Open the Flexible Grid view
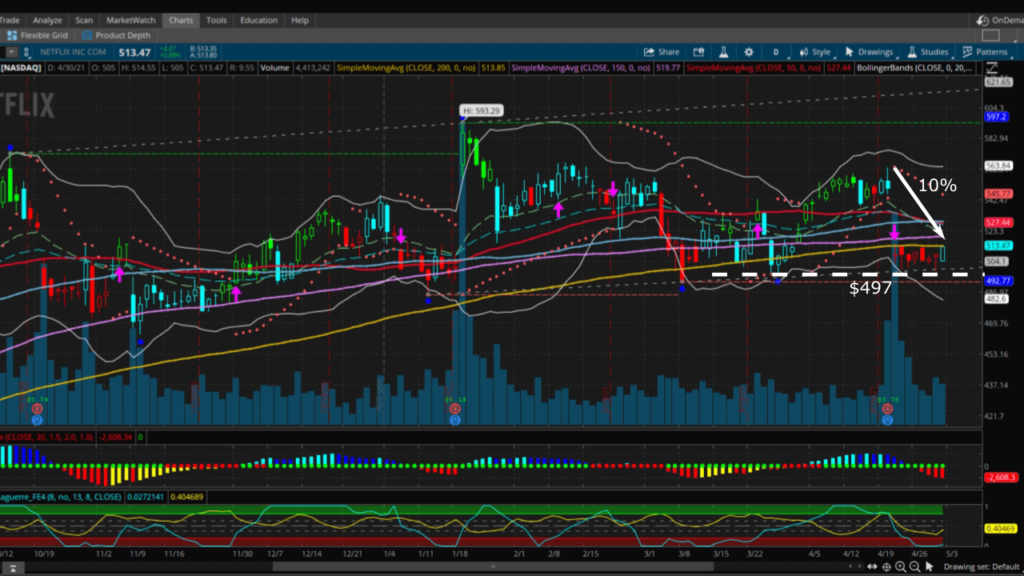This screenshot has height=576, width=1024. tap(37, 35)
